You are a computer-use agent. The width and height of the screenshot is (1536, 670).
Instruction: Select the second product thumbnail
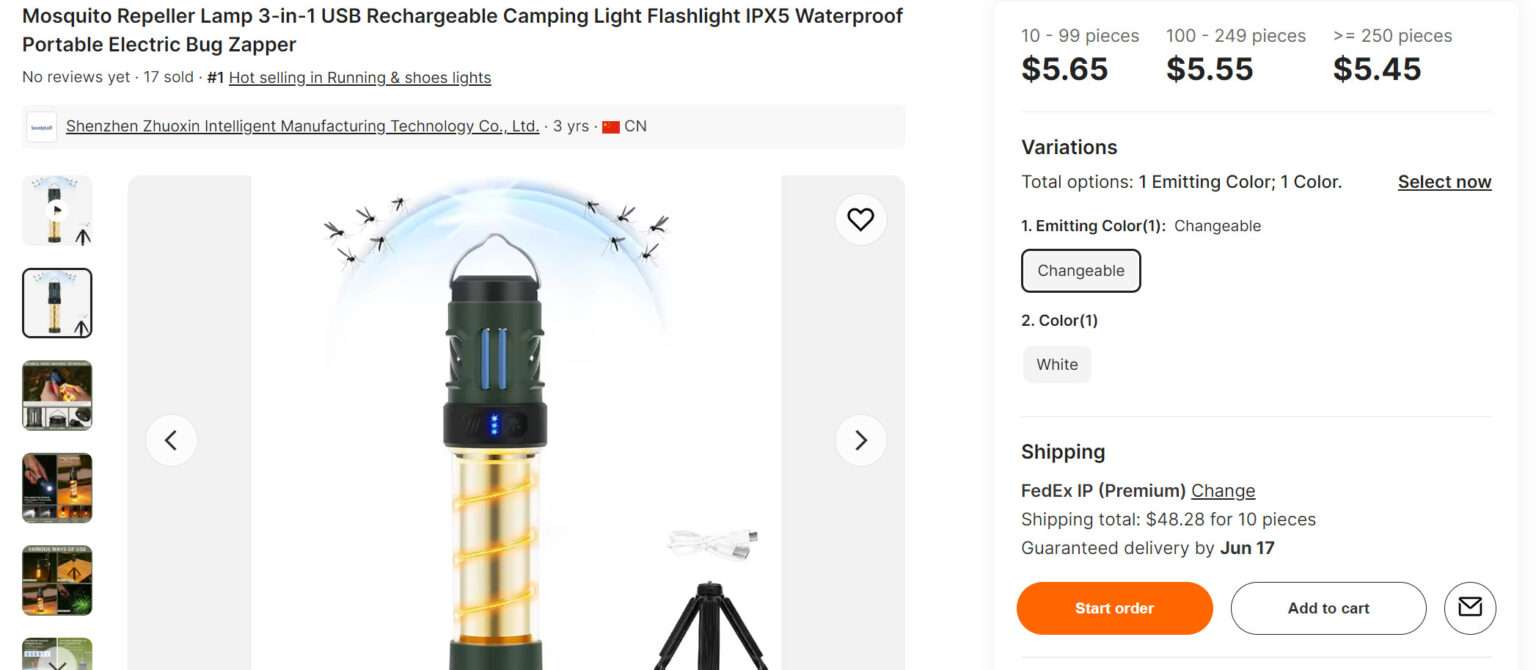click(x=57, y=302)
